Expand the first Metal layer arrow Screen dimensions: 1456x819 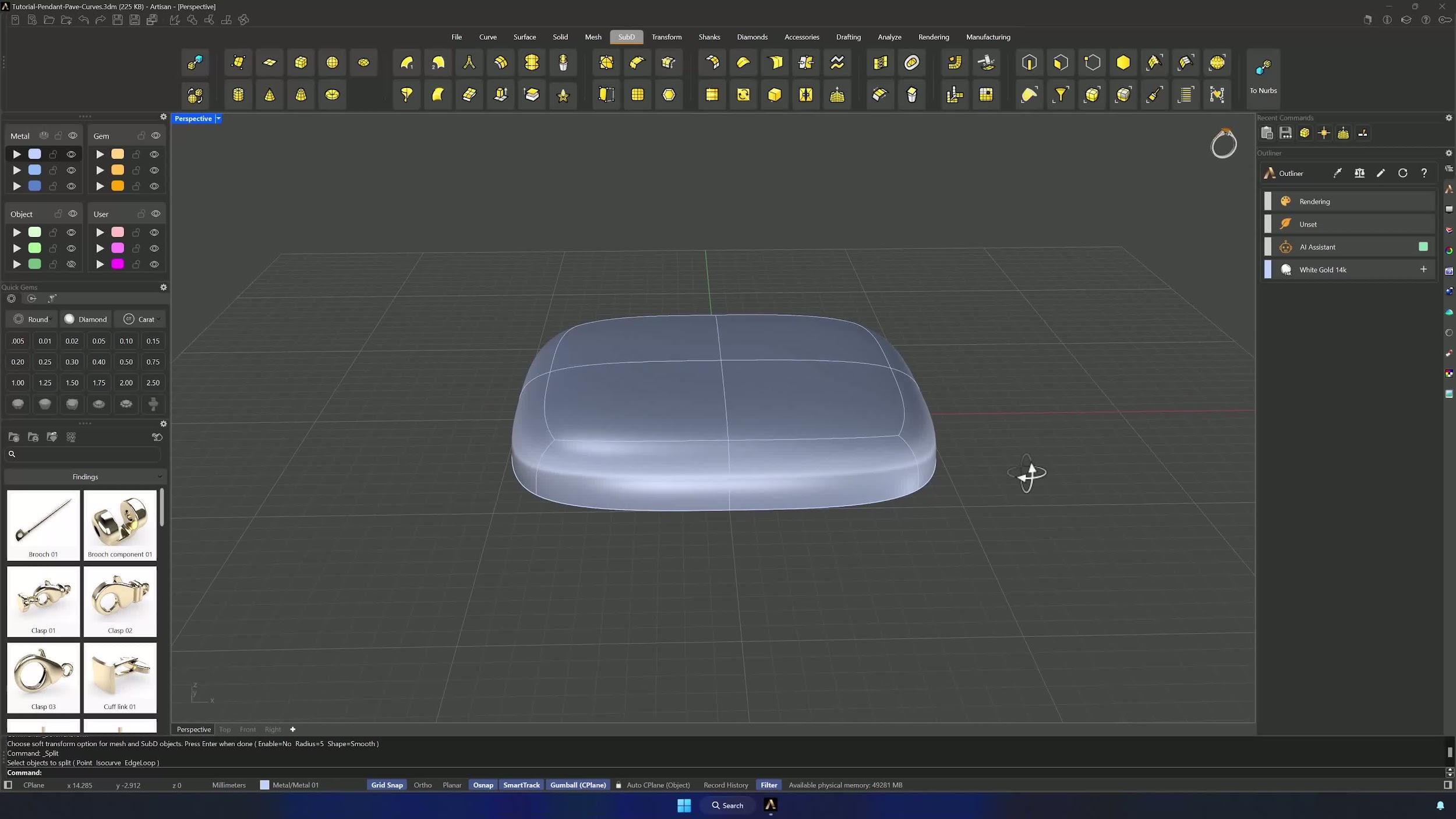[17, 154]
